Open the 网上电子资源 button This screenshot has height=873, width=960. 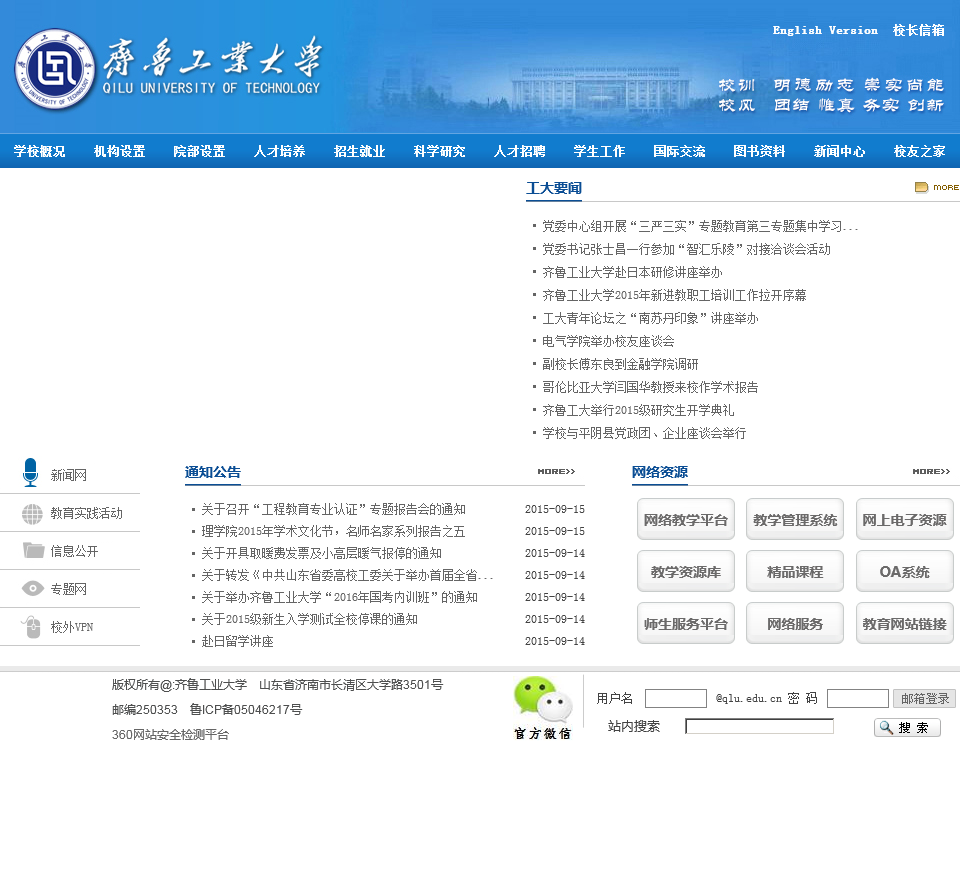coord(904,519)
